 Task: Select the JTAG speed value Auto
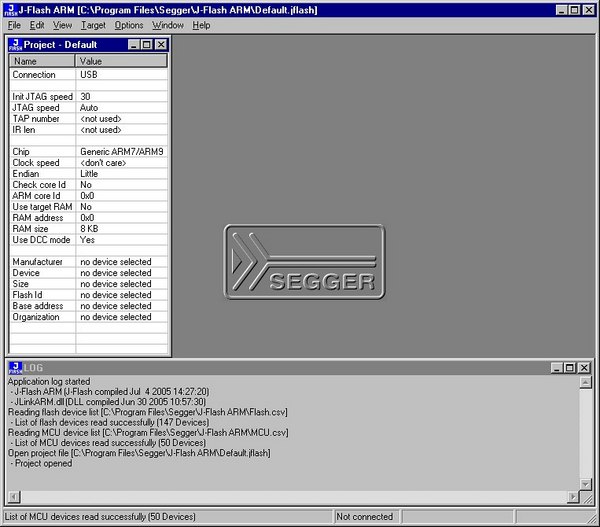89,108
